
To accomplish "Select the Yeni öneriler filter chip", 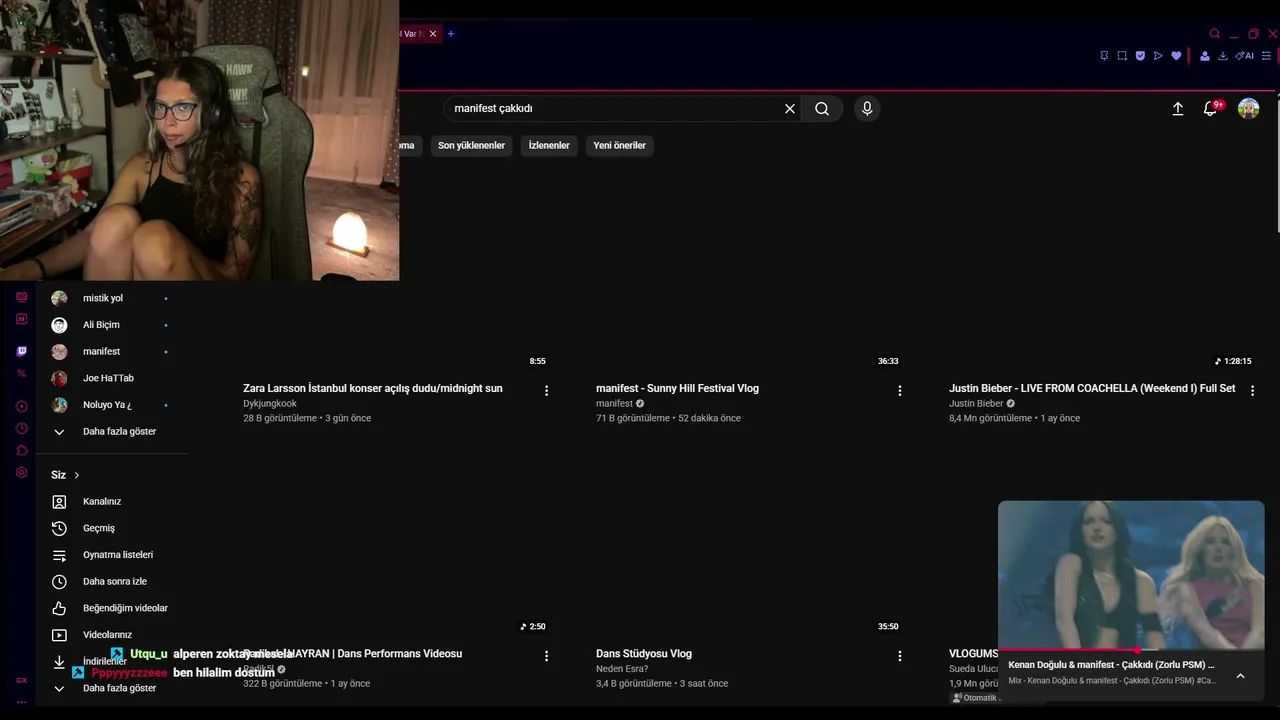I will [x=619, y=146].
